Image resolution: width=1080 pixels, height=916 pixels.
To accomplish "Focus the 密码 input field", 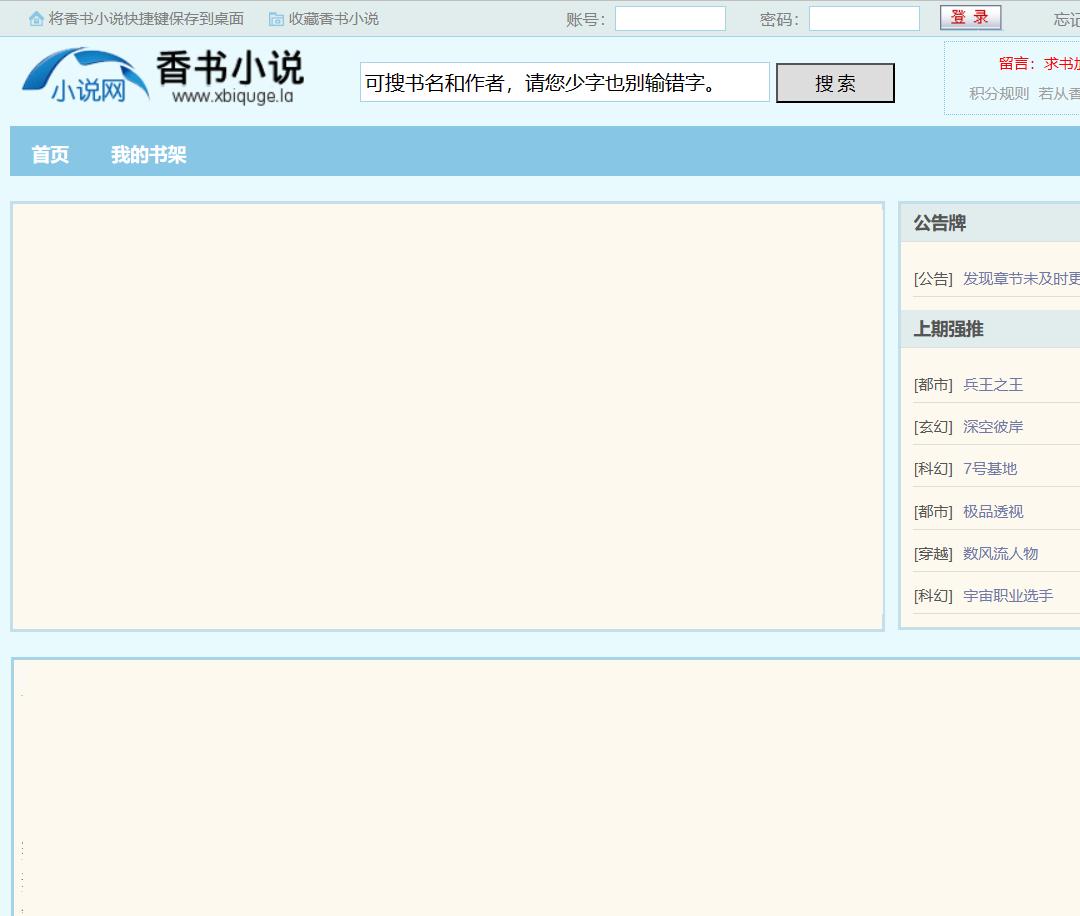I will click(x=864, y=19).
